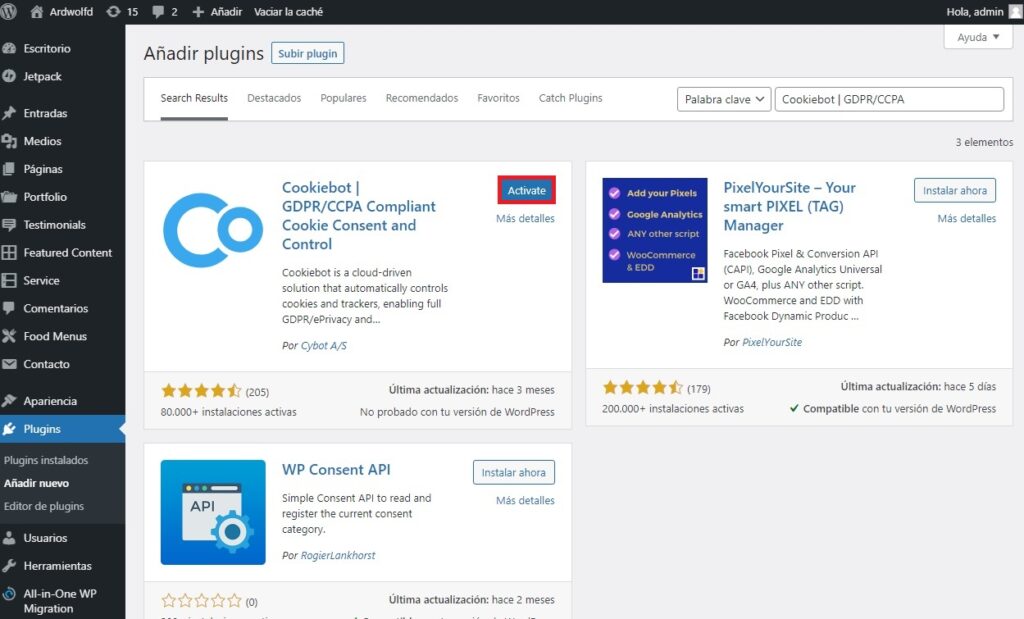Switch to the Recomendados tab

[x=421, y=98]
